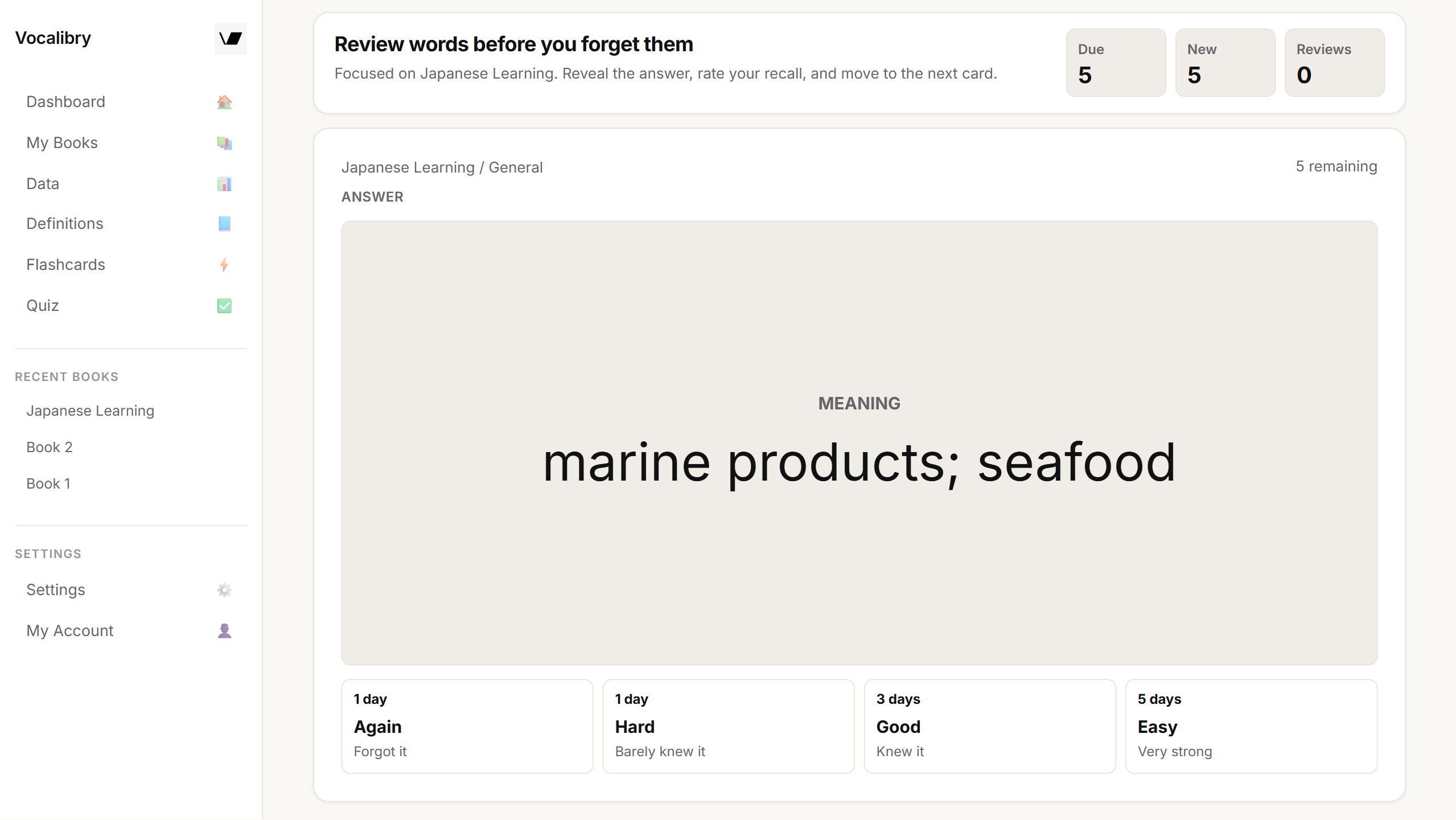Click the Definitions blue book icon

pyautogui.click(x=224, y=224)
